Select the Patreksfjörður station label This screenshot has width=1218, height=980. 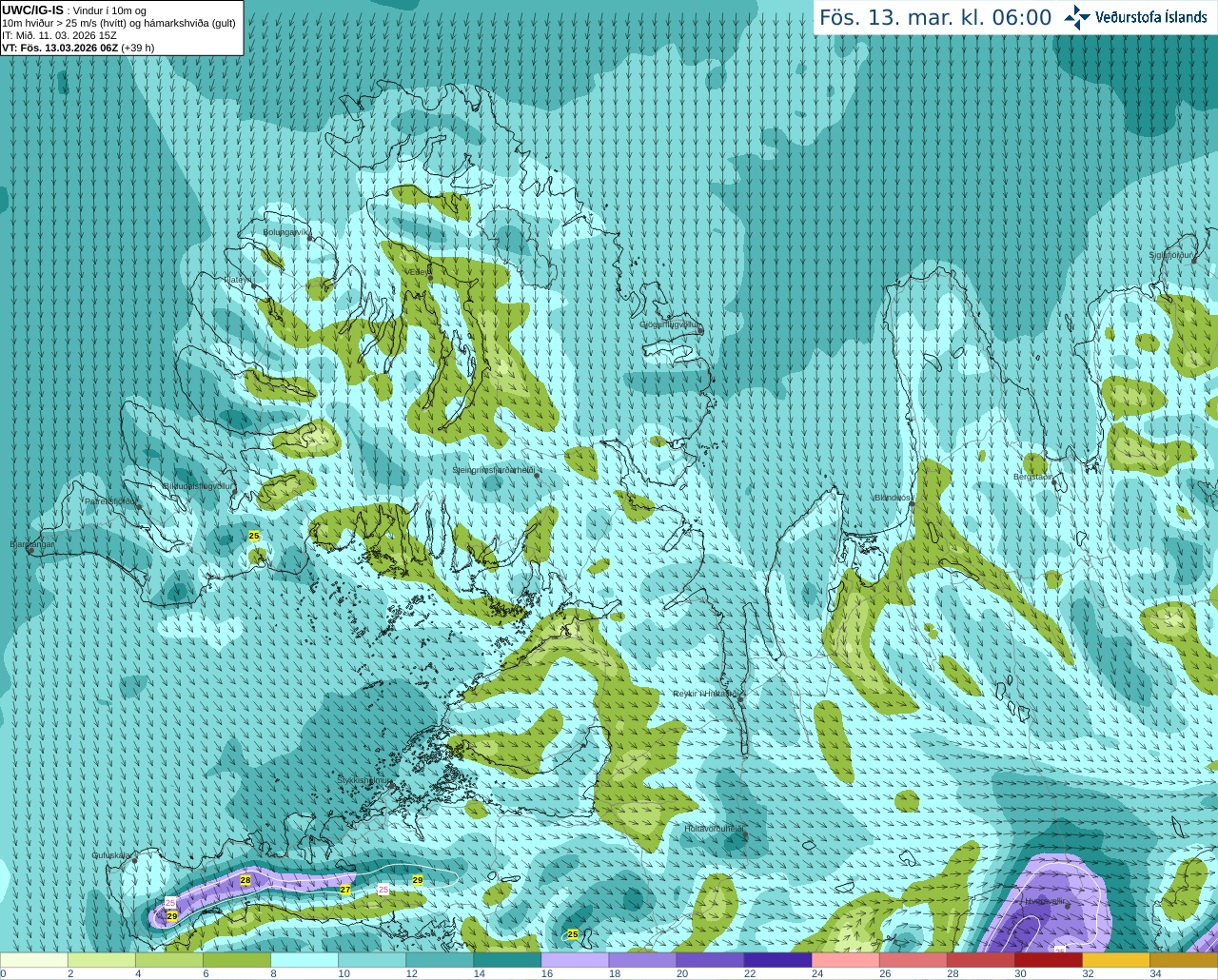pyautogui.click(x=110, y=500)
